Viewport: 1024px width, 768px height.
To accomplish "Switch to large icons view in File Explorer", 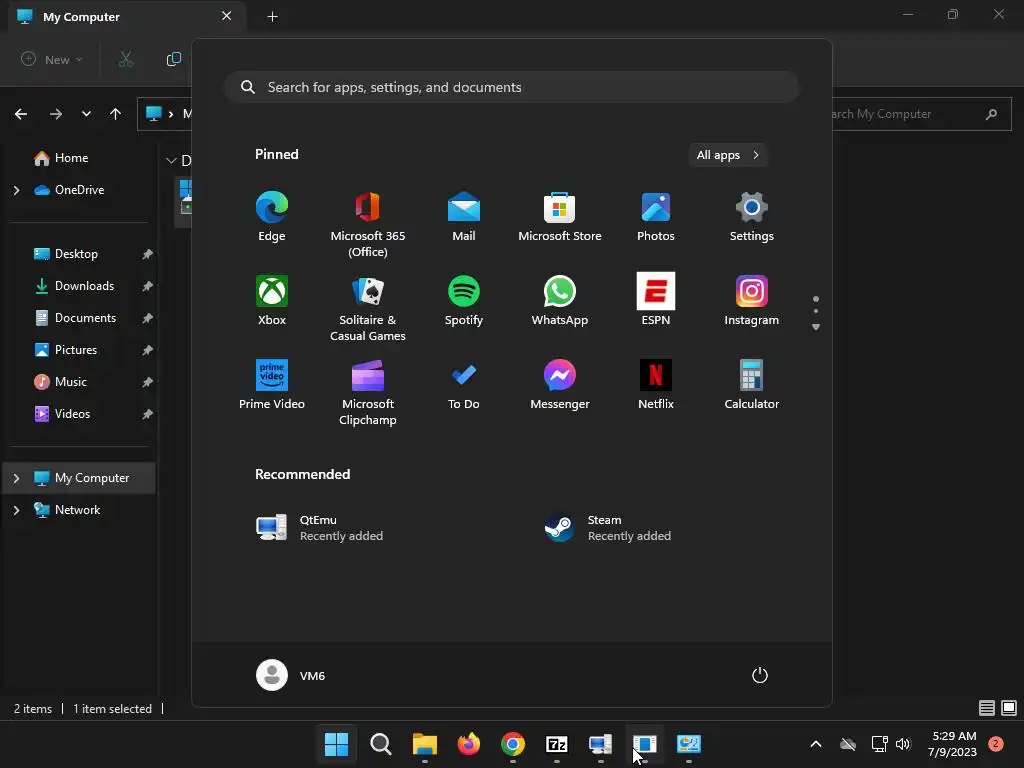I will pyautogui.click(x=1009, y=708).
